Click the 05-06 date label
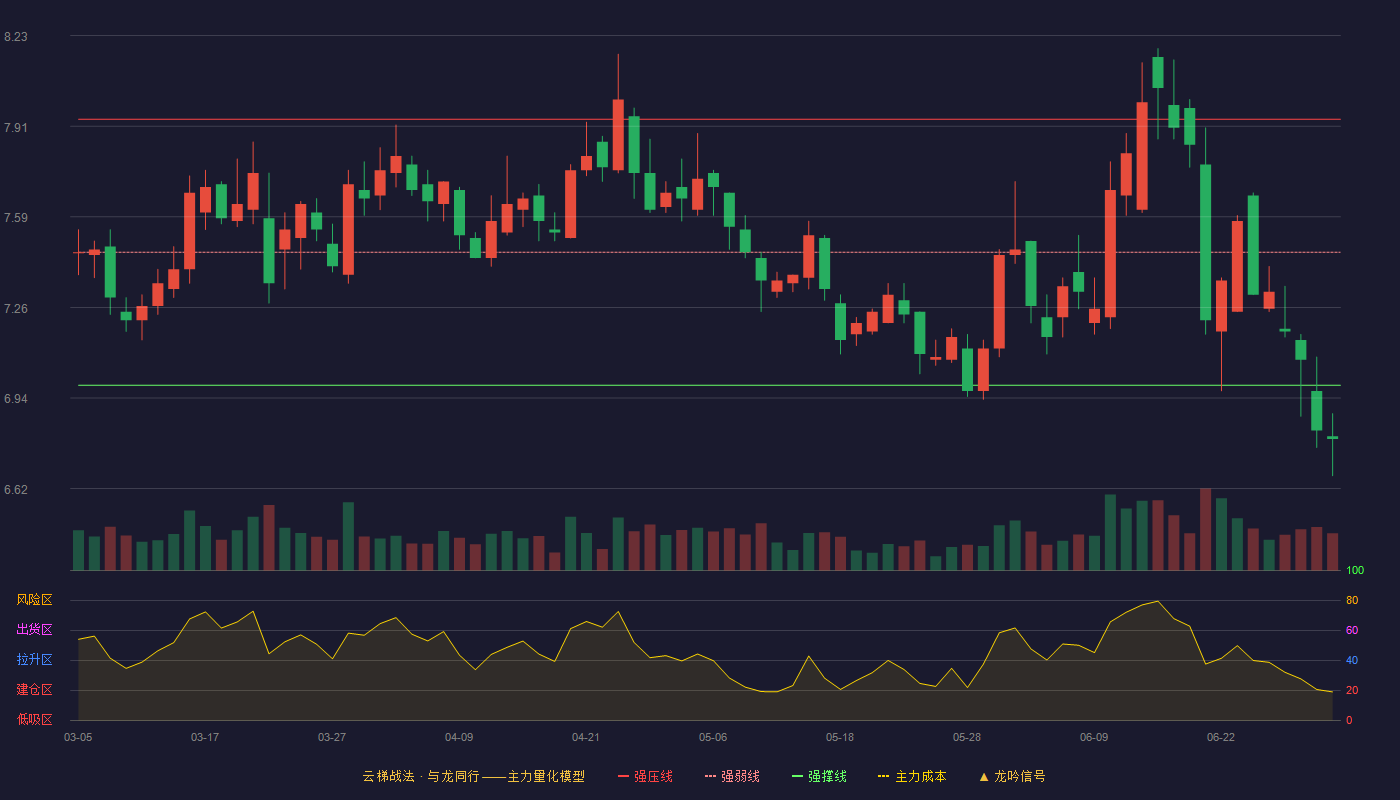 713,737
